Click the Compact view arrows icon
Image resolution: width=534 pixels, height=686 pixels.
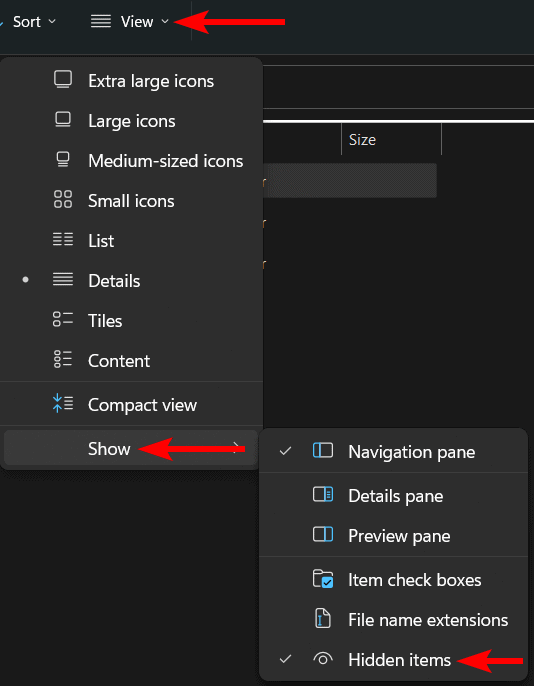click(x=63, y=404)
